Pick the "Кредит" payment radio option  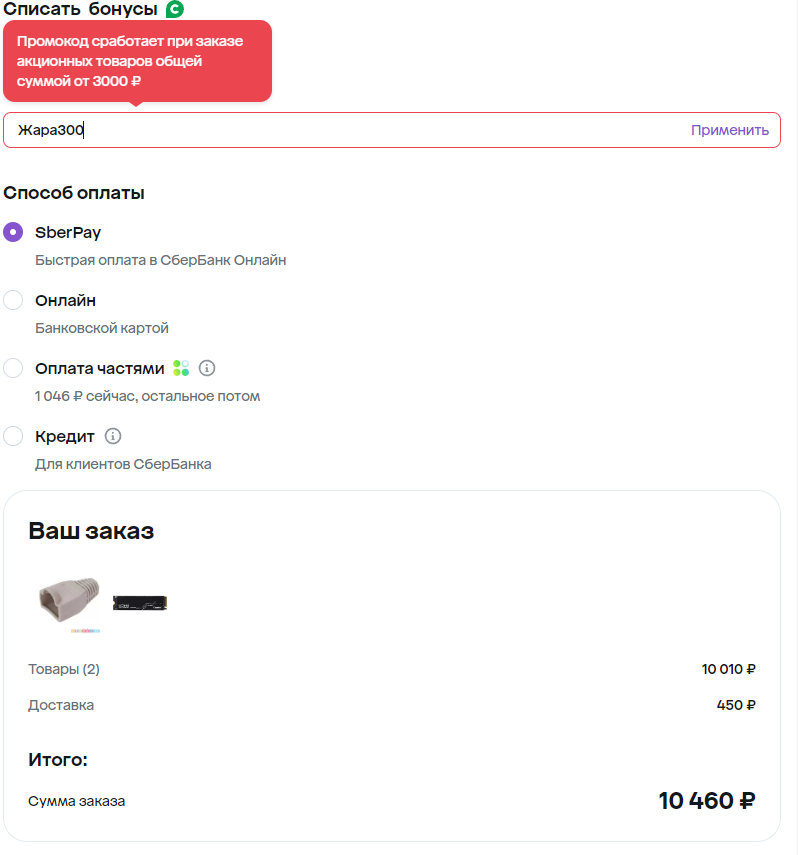(13, 436)
